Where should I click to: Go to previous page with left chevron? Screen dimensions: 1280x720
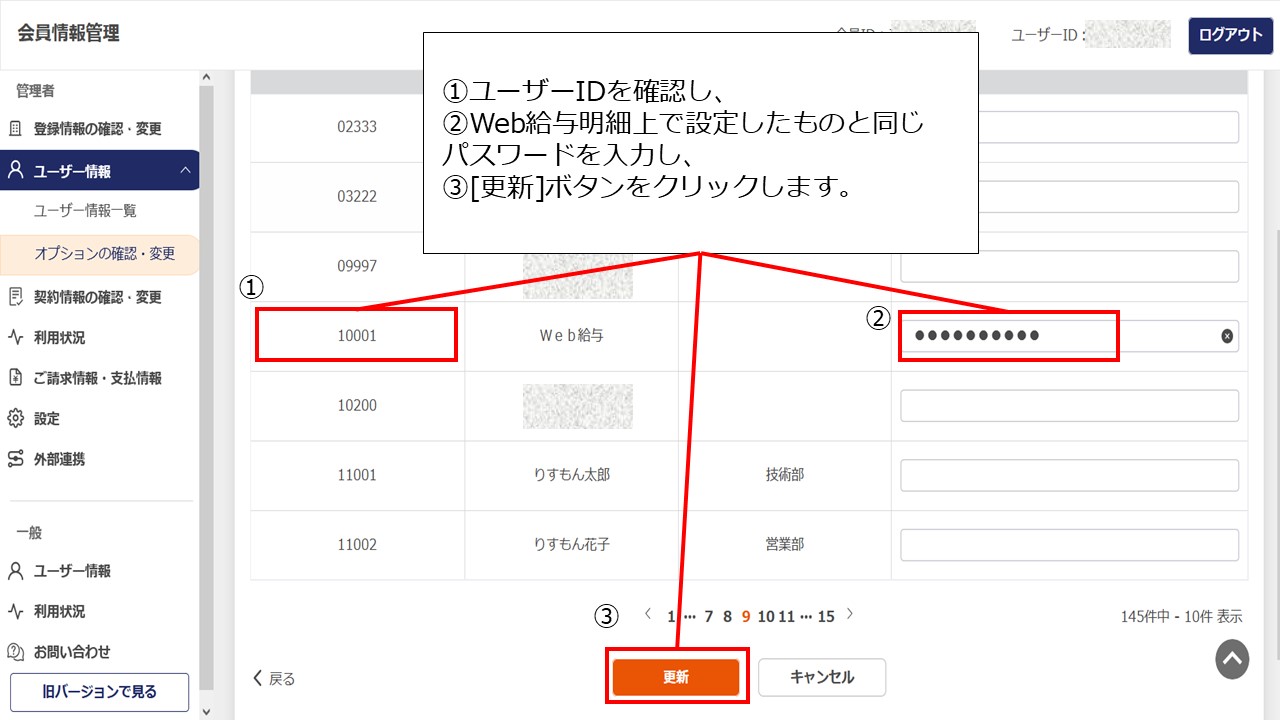648,614
